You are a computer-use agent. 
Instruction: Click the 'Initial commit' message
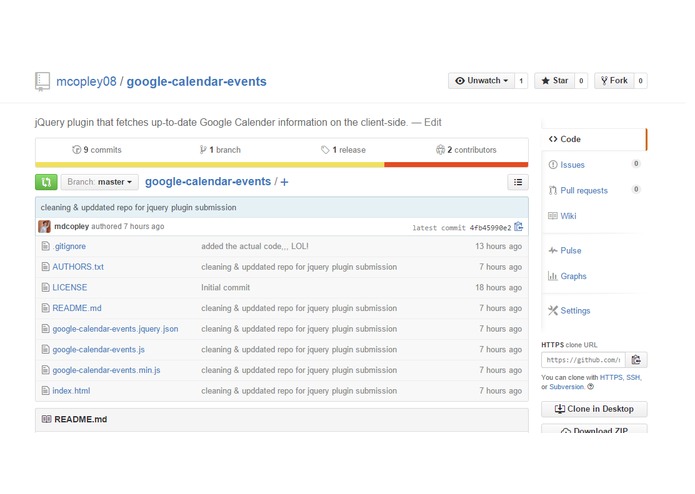tap(226, 287)
